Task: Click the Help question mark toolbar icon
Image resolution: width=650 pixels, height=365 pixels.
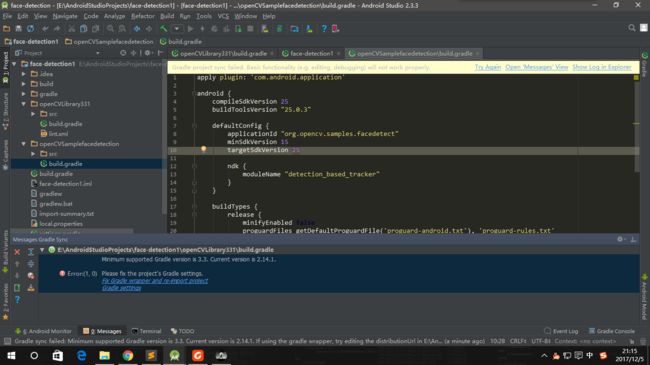Action: click(x=324, y=29)
